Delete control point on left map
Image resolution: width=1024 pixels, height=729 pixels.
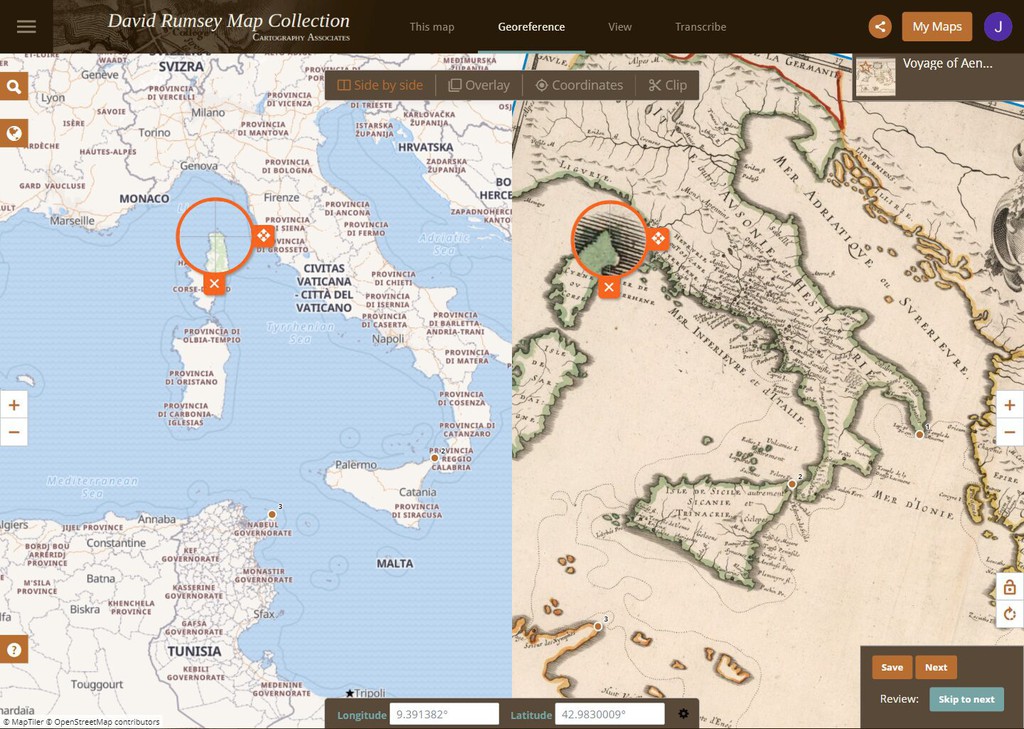pyautogui.click(x=214, y=284)
